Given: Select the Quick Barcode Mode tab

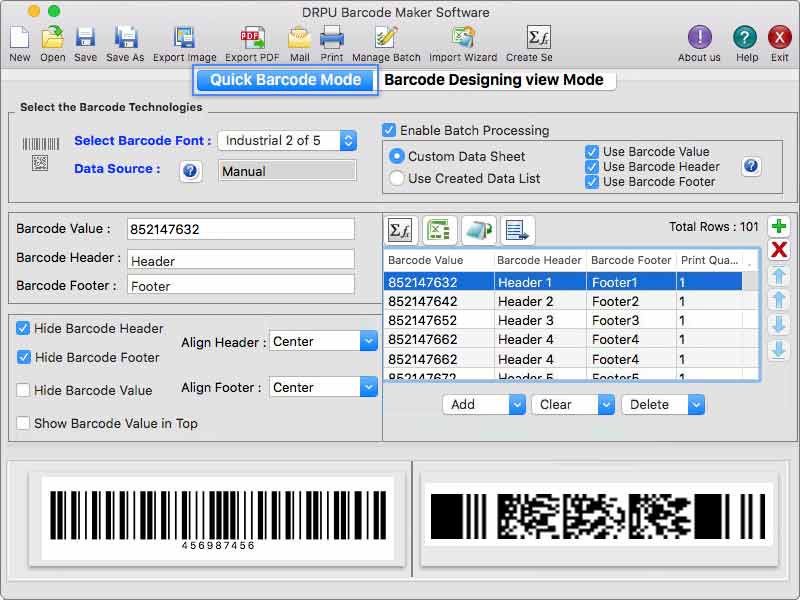Looking at the screenshot, I should [285, 80].
